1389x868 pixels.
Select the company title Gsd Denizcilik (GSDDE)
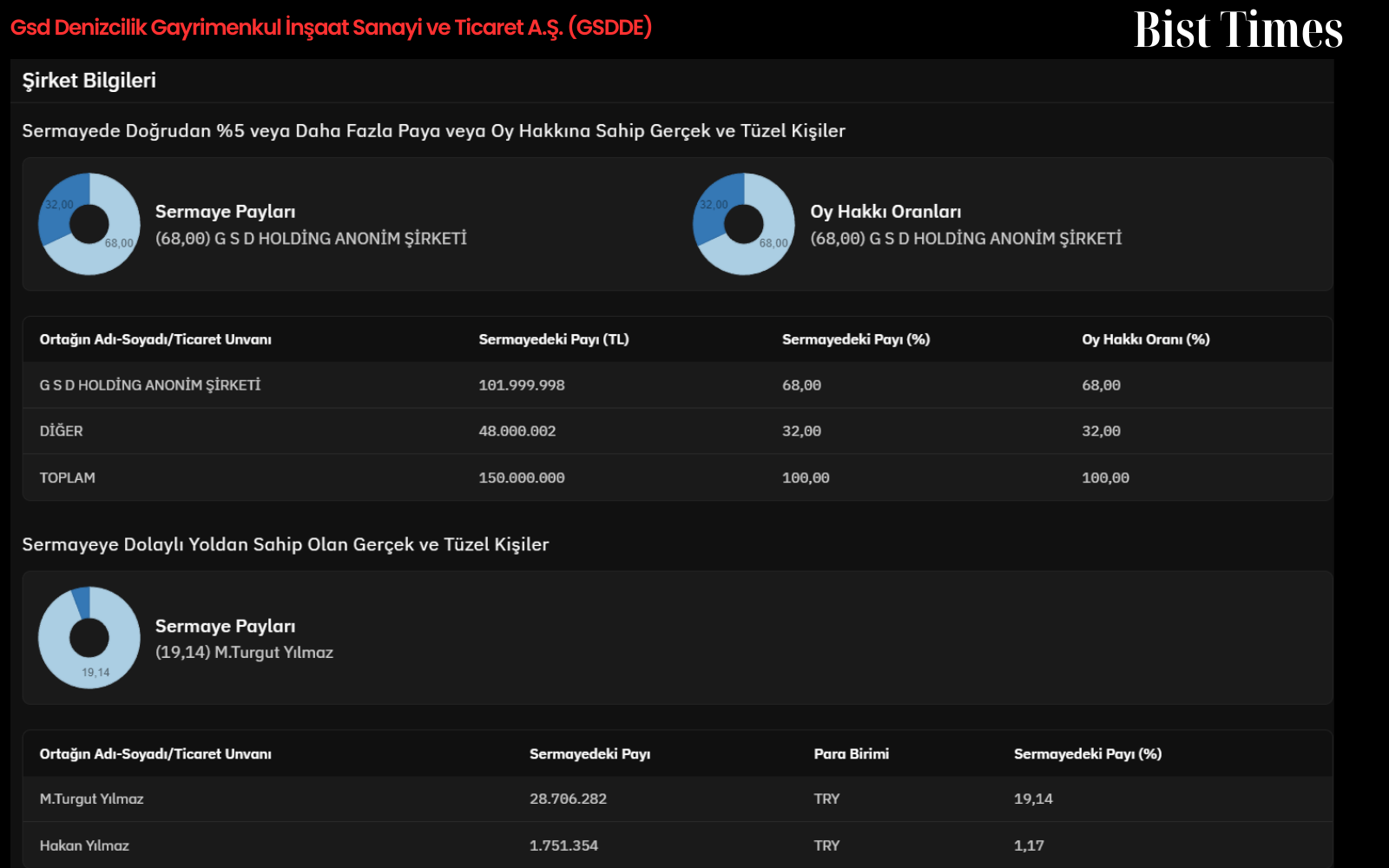tap(331, 28)
